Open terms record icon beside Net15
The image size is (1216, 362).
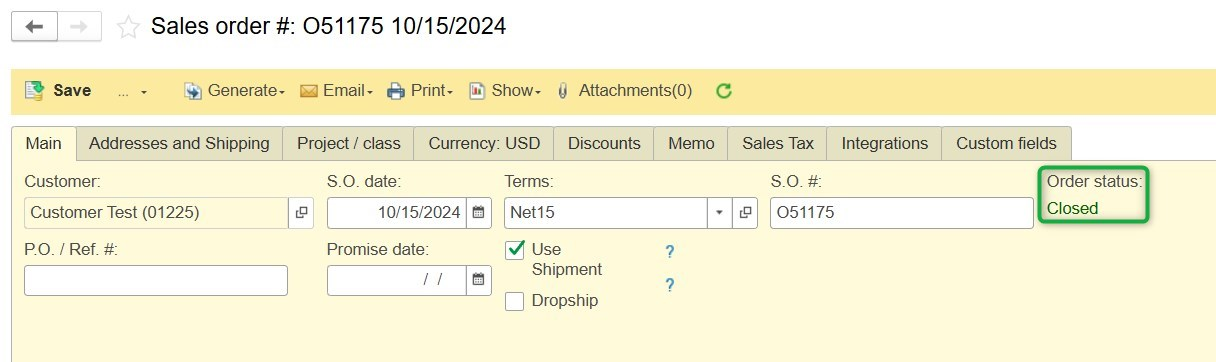pos(745,213)
